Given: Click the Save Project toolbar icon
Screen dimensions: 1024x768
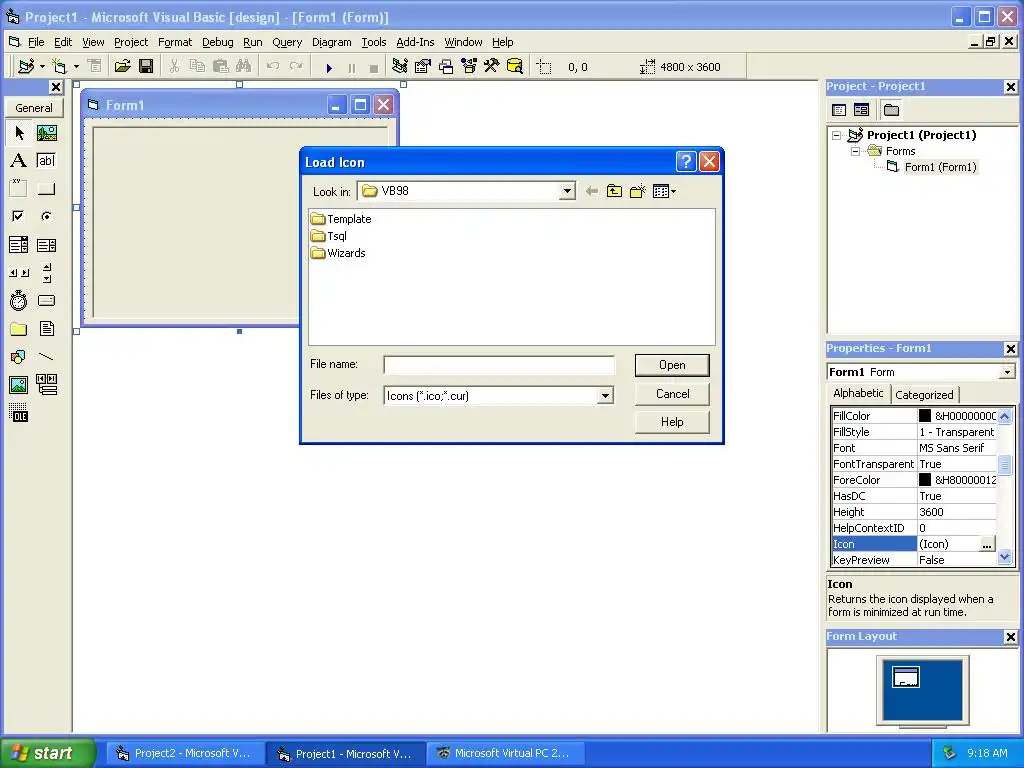Looking at the screenshot, I should click(146, 66).
